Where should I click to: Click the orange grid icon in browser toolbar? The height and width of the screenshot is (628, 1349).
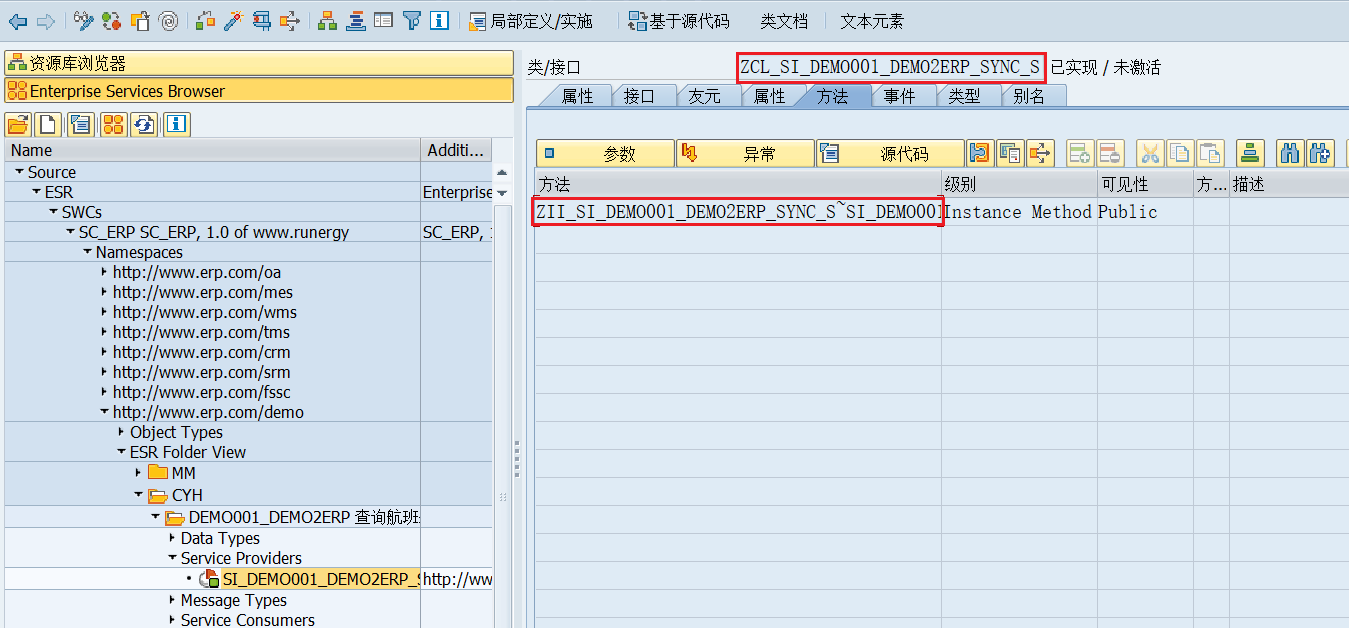coord(113,124)
